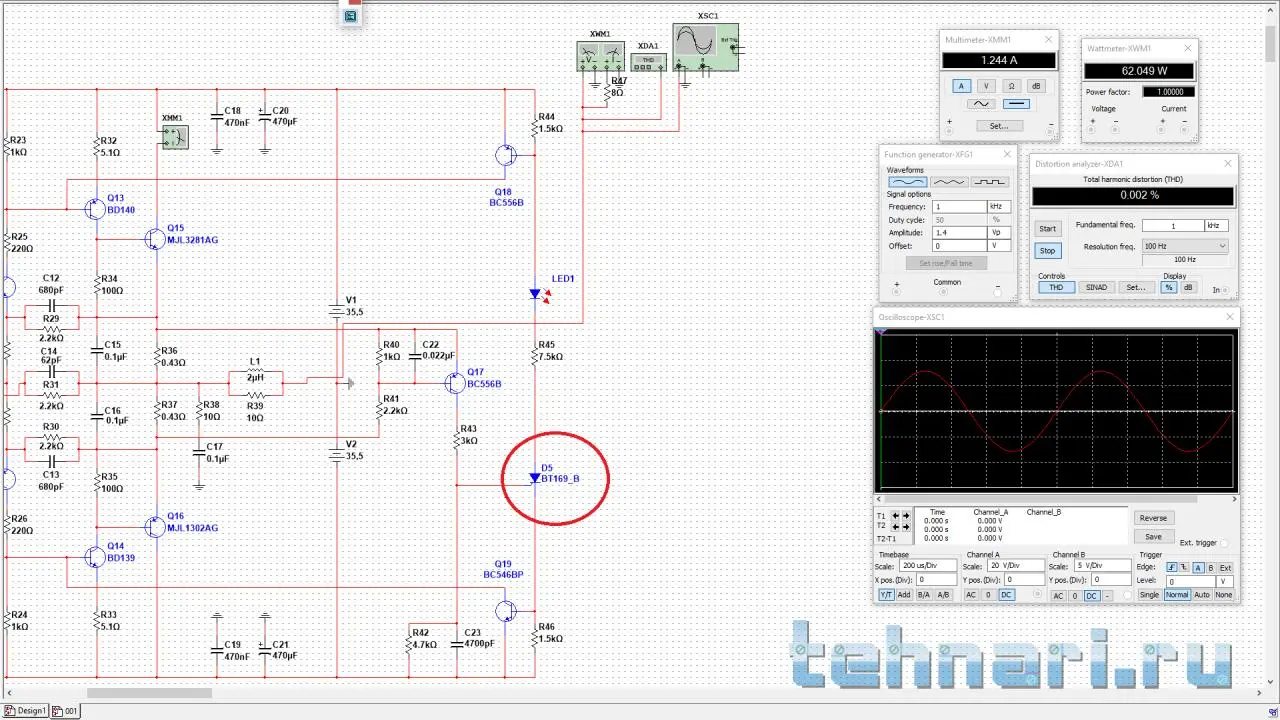Select the XDA1 distortion analyzer instrument
1280x720 pixels.
648,62
